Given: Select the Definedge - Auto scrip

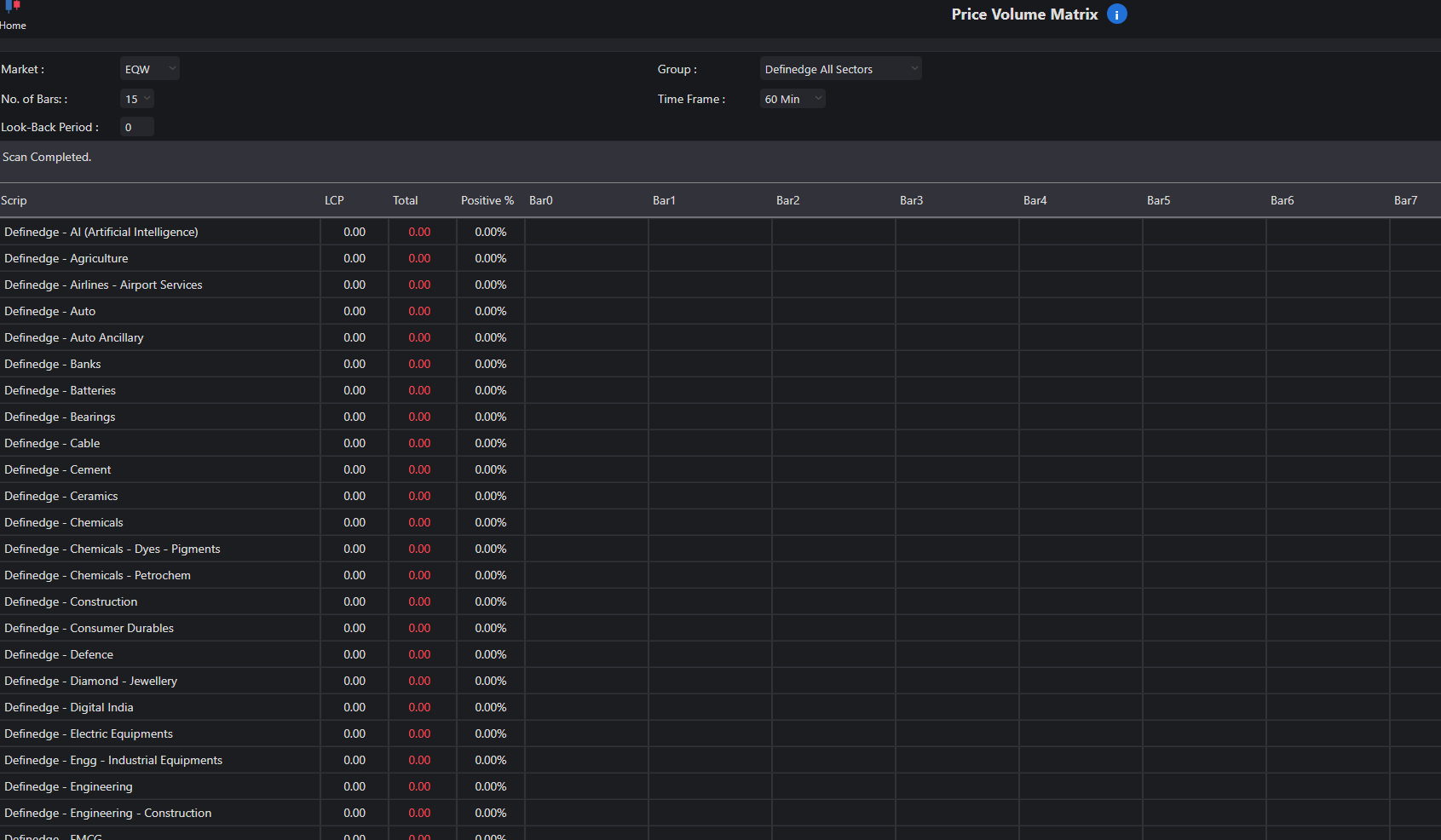Looking at the screenshot, I should coord(50,311).
